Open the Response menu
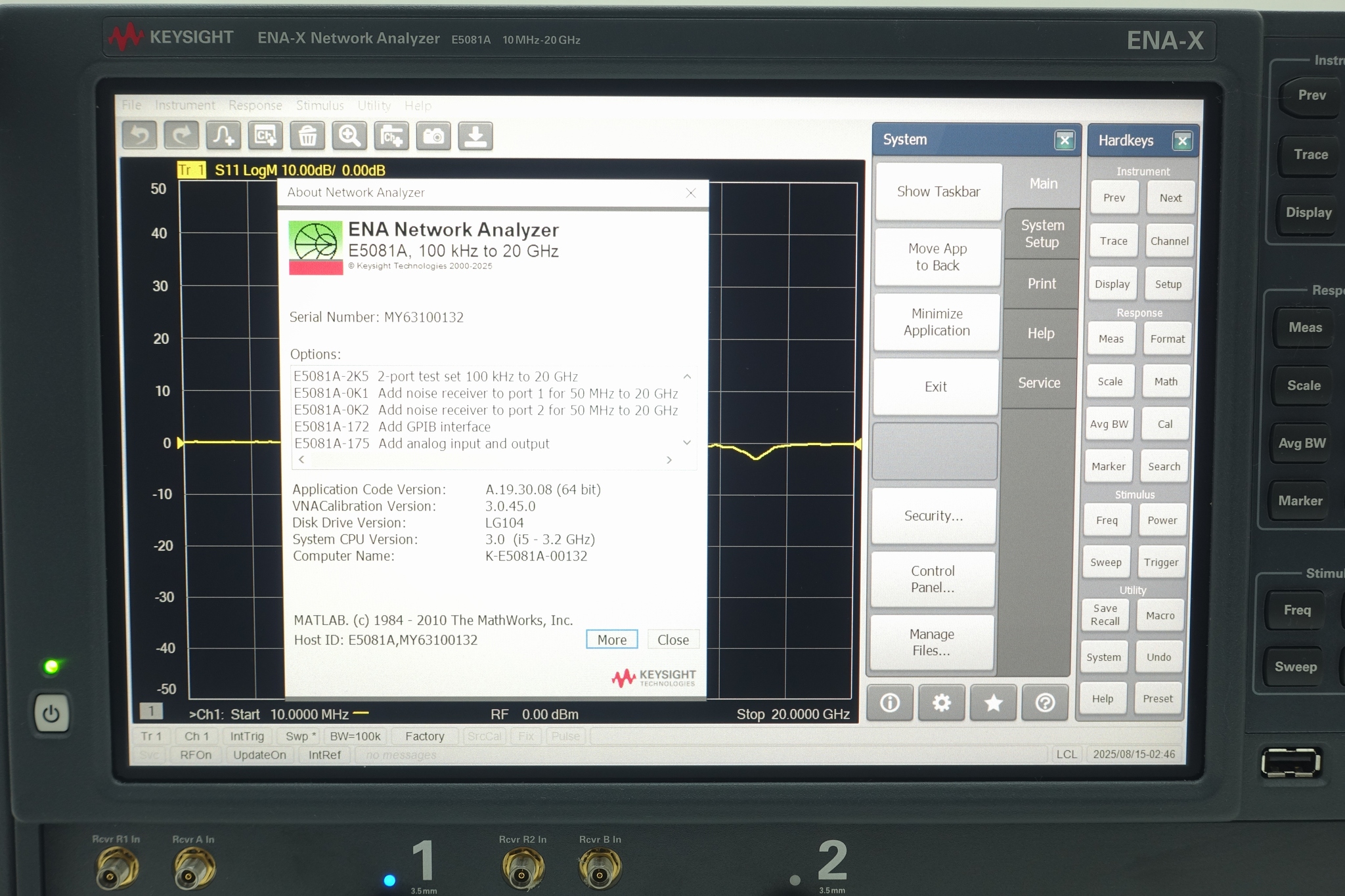The width and height of the screenshot is (1345, 896). click(x=255, y=105)
